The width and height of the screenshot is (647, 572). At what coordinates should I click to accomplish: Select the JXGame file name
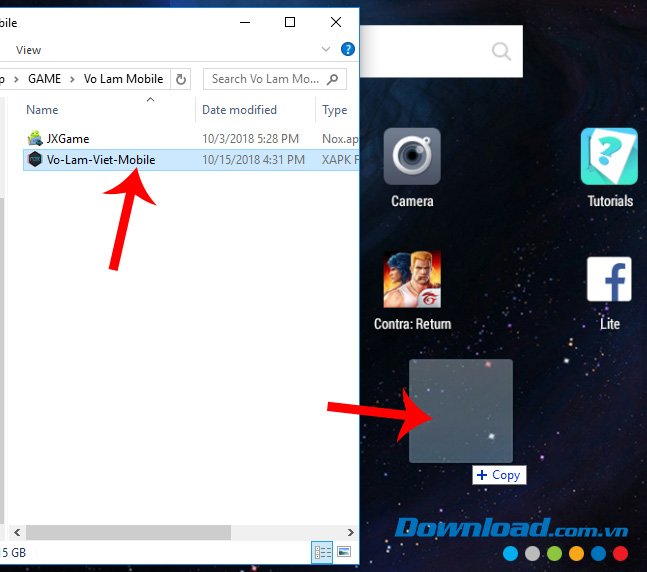click(68, 139)
